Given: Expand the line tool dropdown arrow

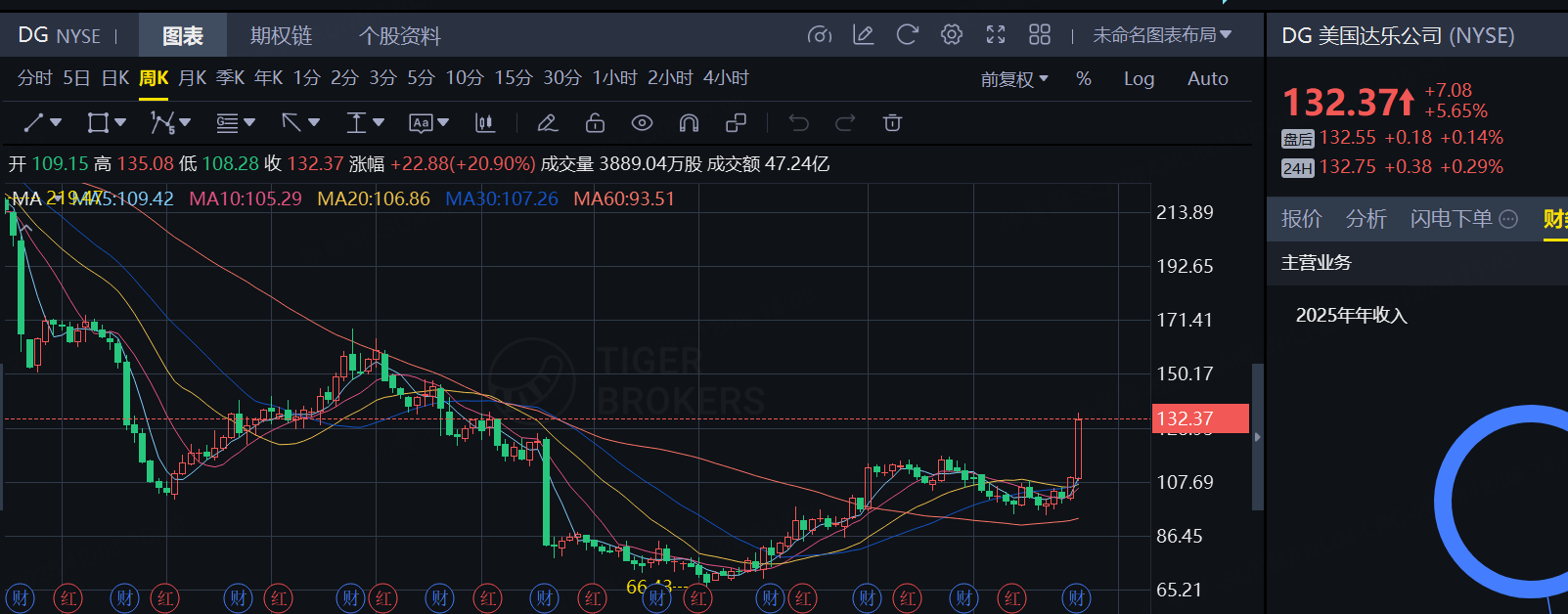Looking at the screenshot, I should (56, 123).
